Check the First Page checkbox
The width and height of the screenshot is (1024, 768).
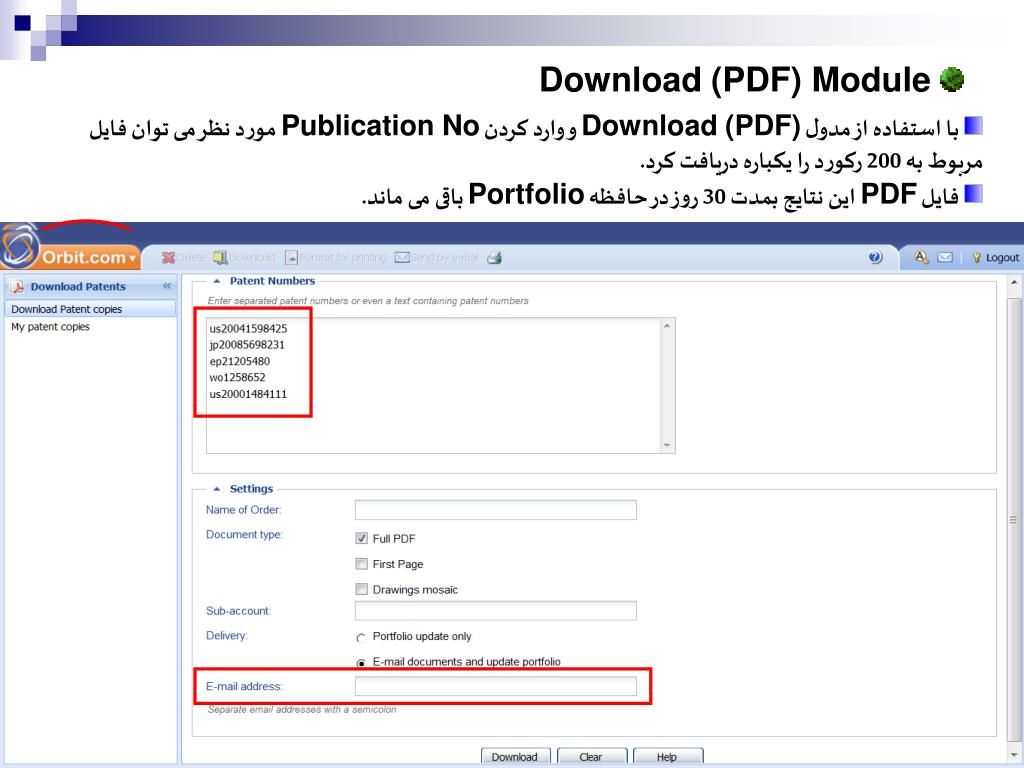click(361, 564)
